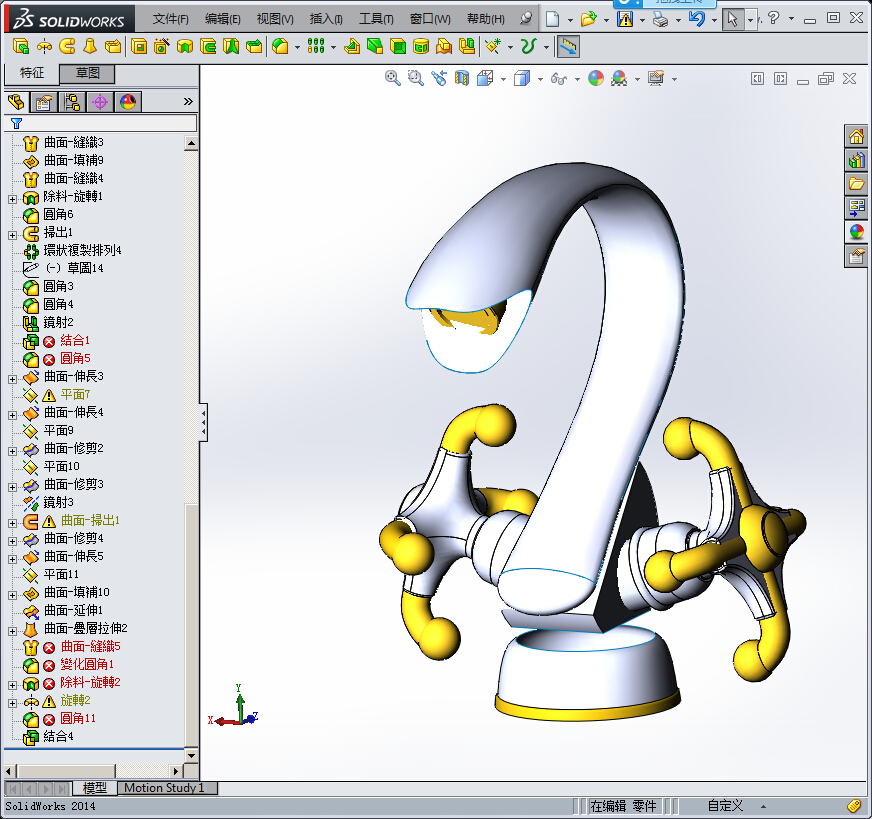Click the ConfigurationManager icon above the tree
The width and height of the screenshot is (872, 819).
click(71, 101)
